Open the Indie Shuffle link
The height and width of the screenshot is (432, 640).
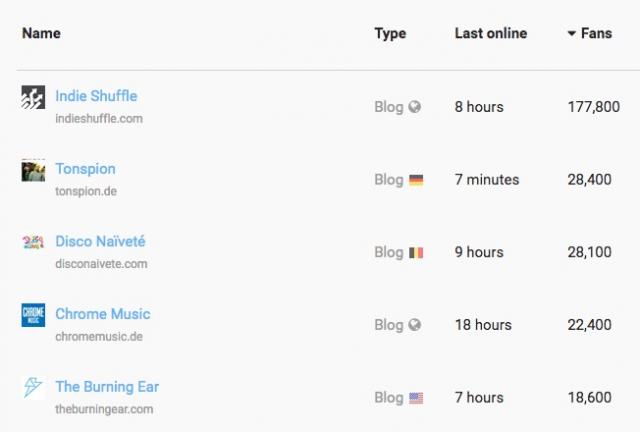tap(96, 96)
